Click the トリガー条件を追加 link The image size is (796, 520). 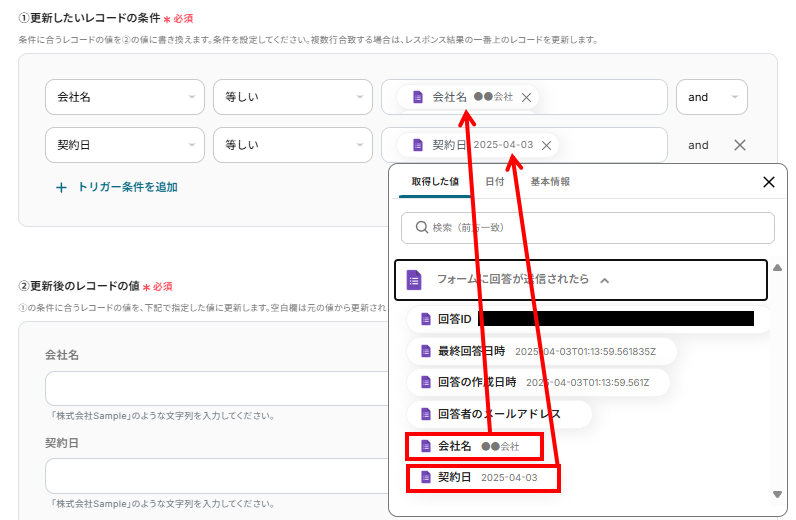point(127,187)
